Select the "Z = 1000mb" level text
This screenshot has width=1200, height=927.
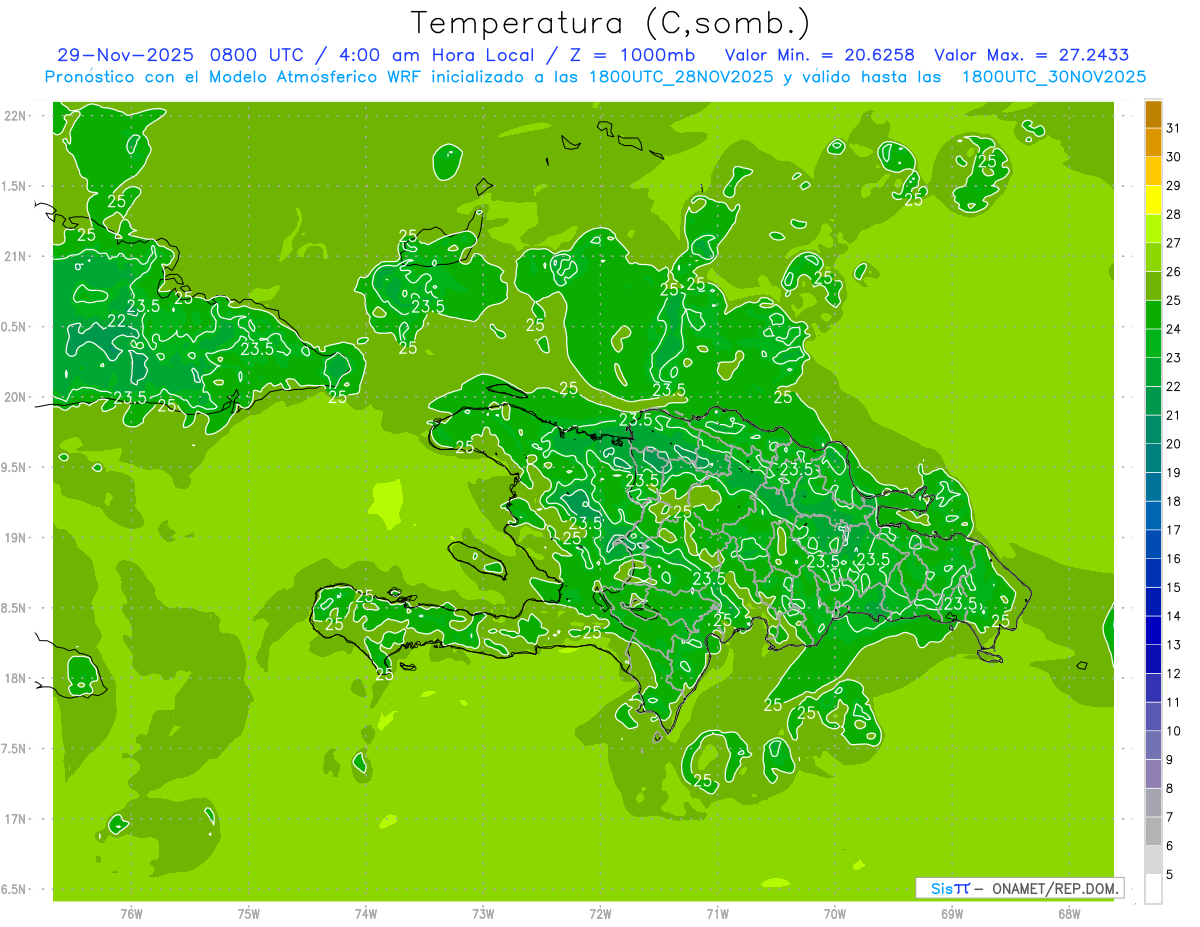pyautogui.click(x=634, y=55)
